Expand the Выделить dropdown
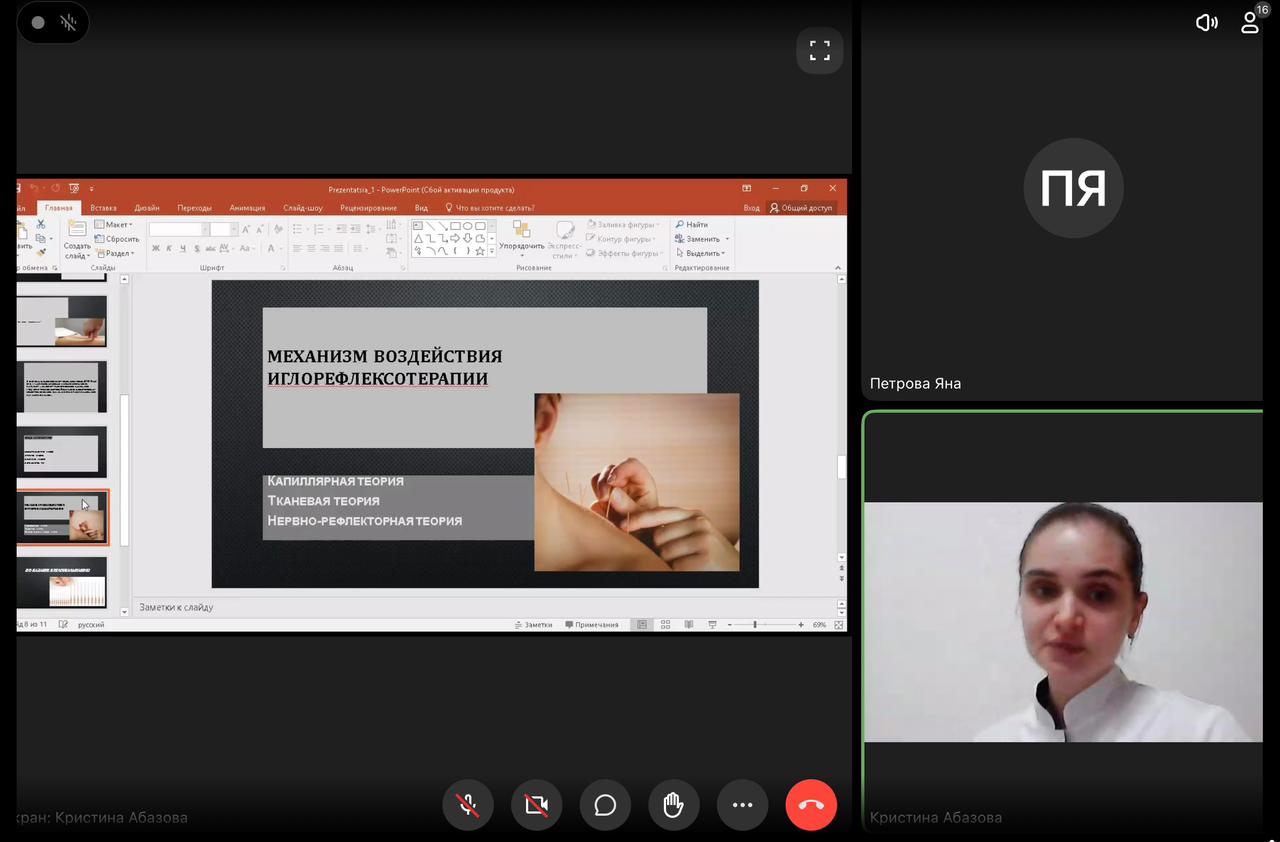 tap(704, 253)
